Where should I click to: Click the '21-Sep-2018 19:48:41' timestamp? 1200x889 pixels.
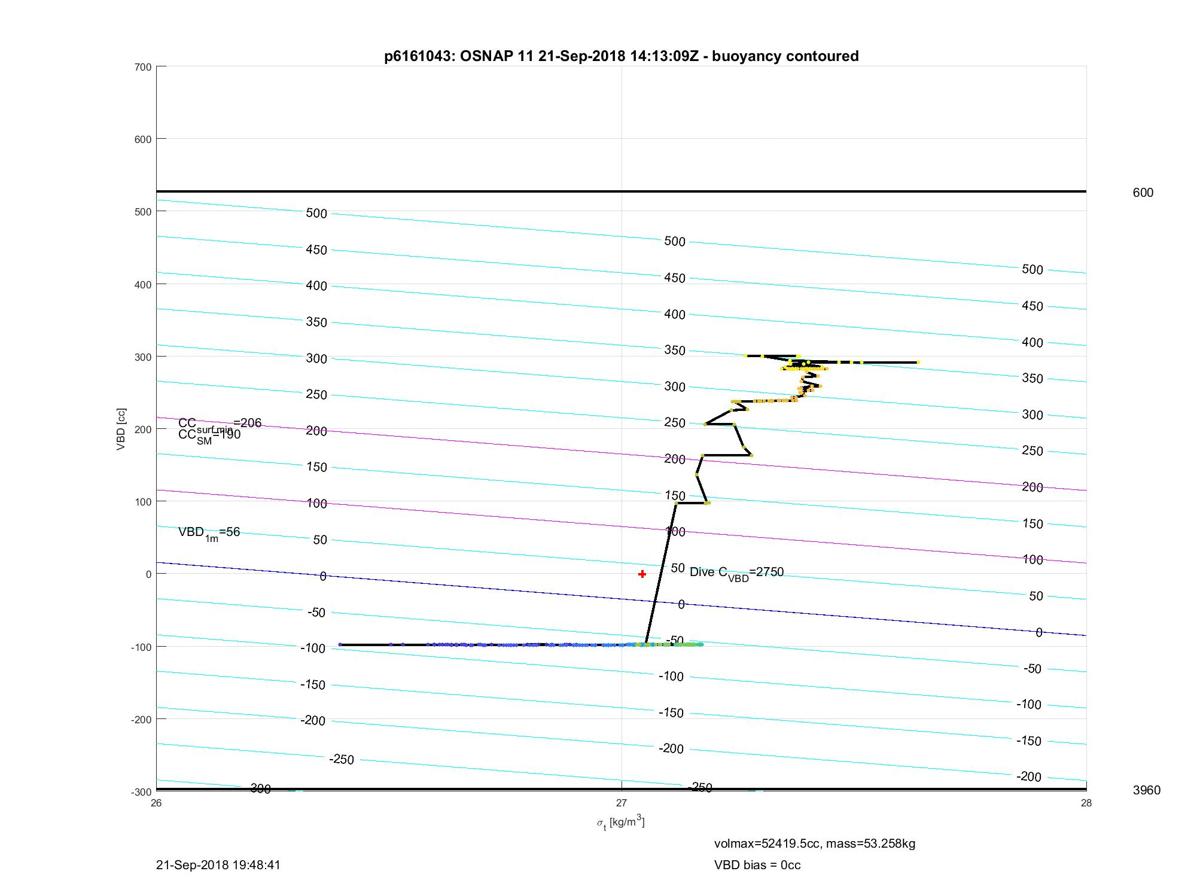tap(217, 865)
